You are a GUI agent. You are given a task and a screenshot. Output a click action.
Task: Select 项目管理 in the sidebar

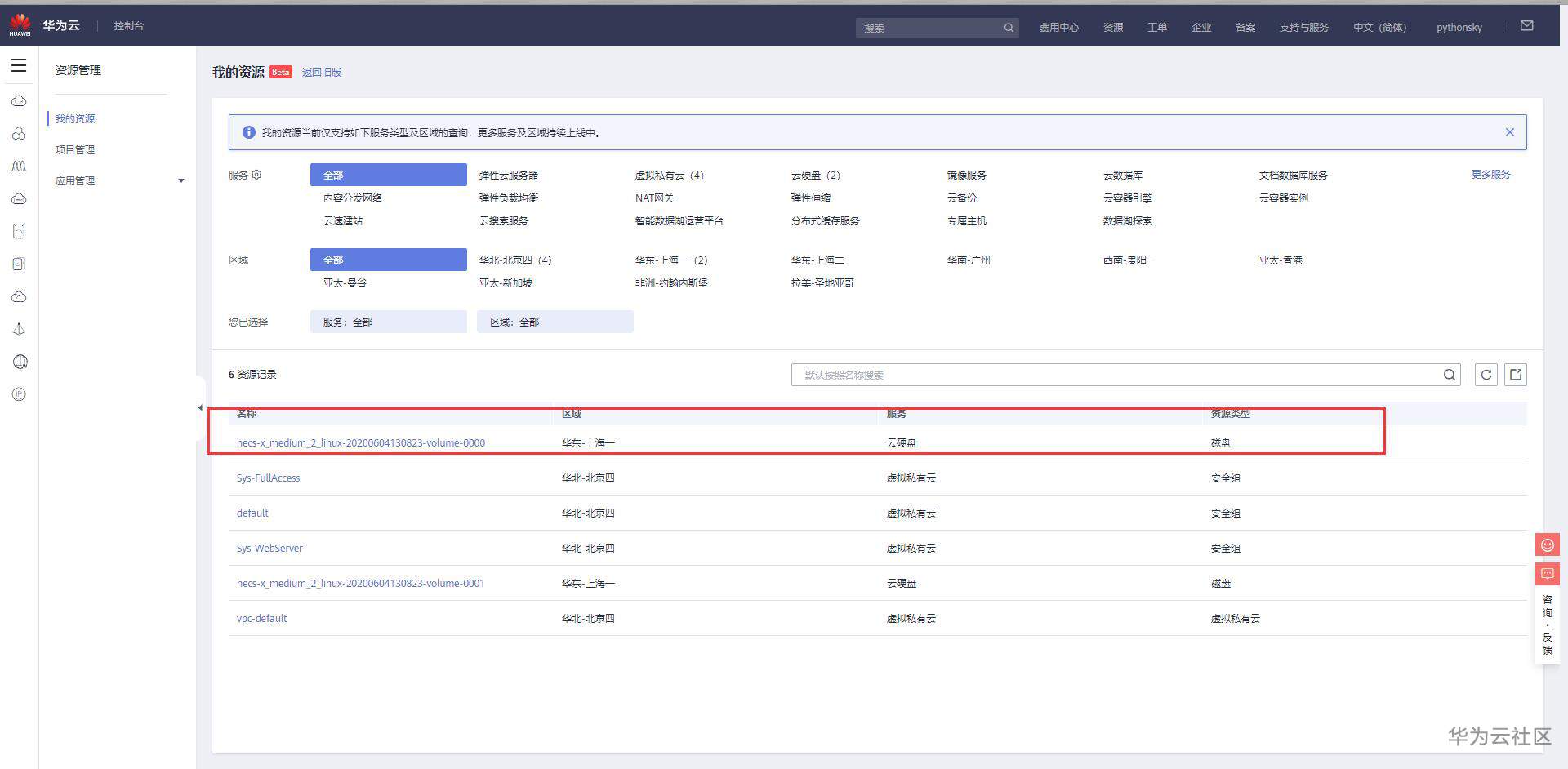pos(75,150)
